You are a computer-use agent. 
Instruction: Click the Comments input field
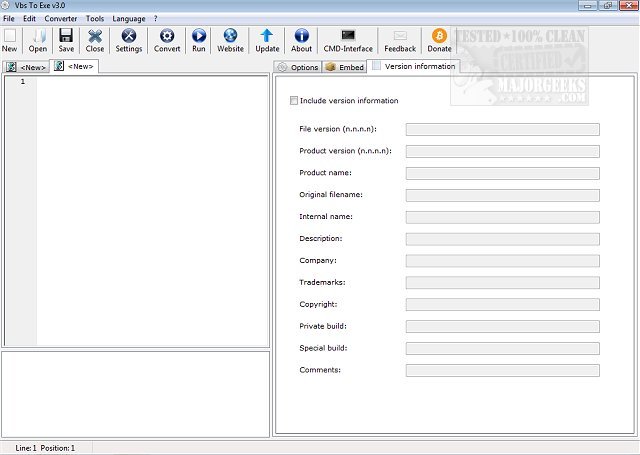(502, 371)
